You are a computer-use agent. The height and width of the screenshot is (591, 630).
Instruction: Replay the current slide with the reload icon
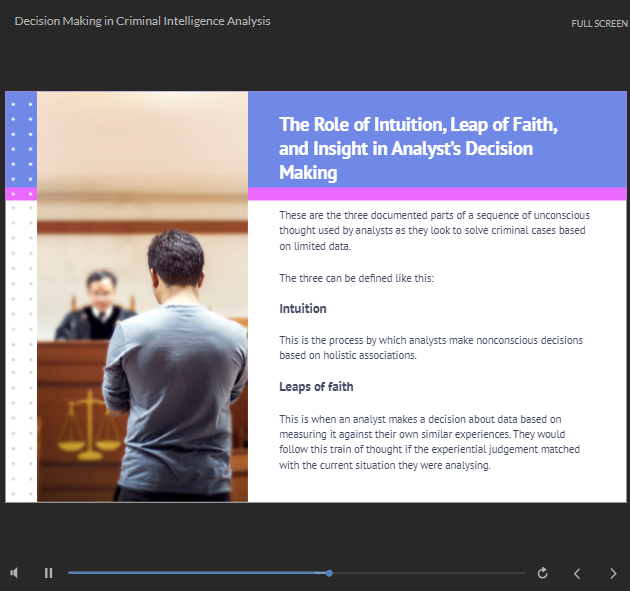pyautogui.click(x=543, y=573)
